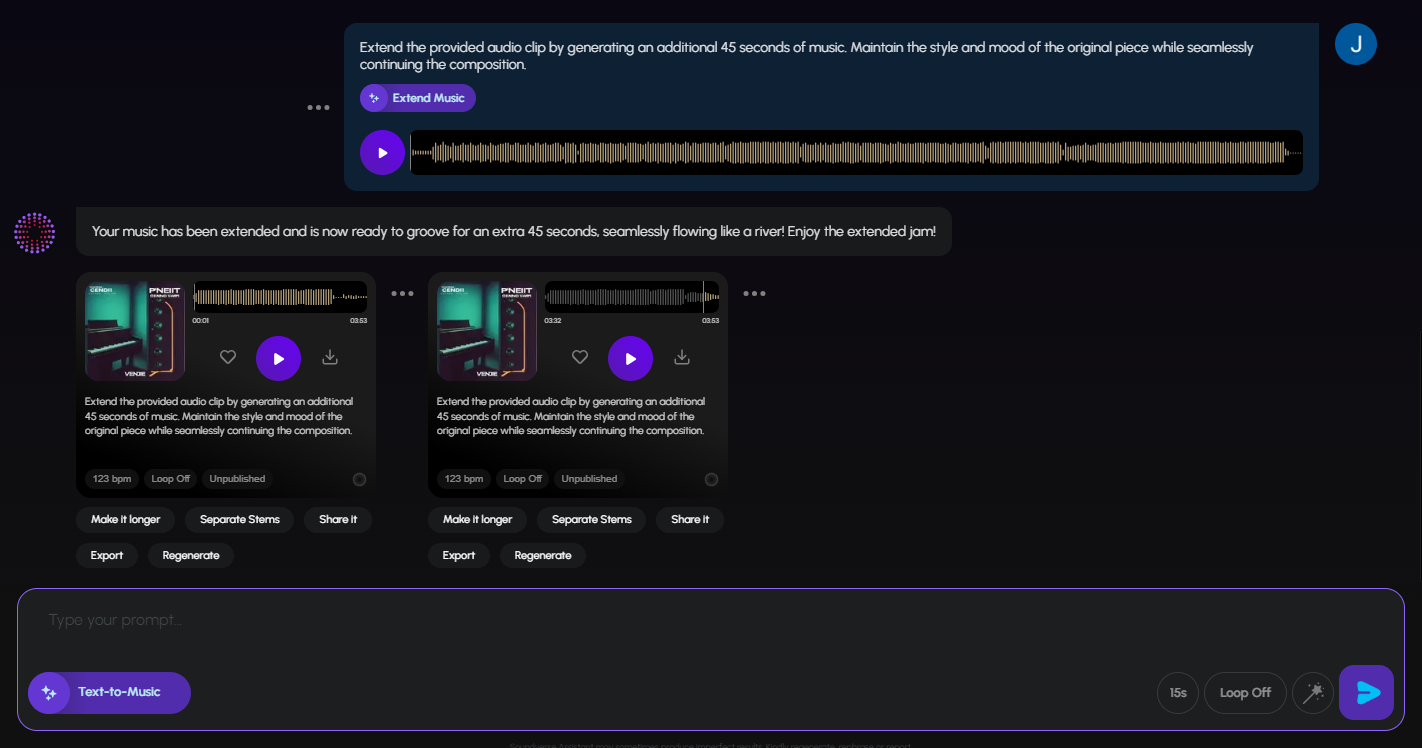Toggle Loop Off tag on the 03:32 track card
The image size is (1422, 748).
[x=522, y=479]
